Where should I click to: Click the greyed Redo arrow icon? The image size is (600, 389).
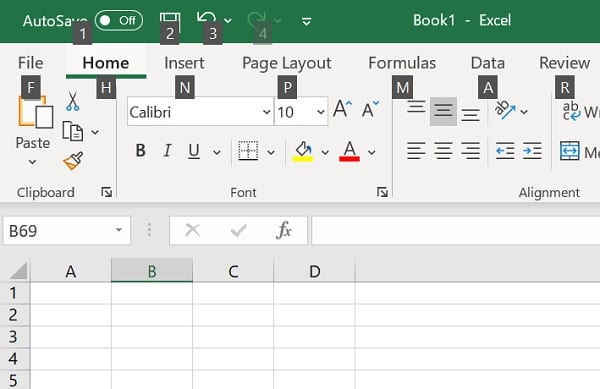(257, 20)
